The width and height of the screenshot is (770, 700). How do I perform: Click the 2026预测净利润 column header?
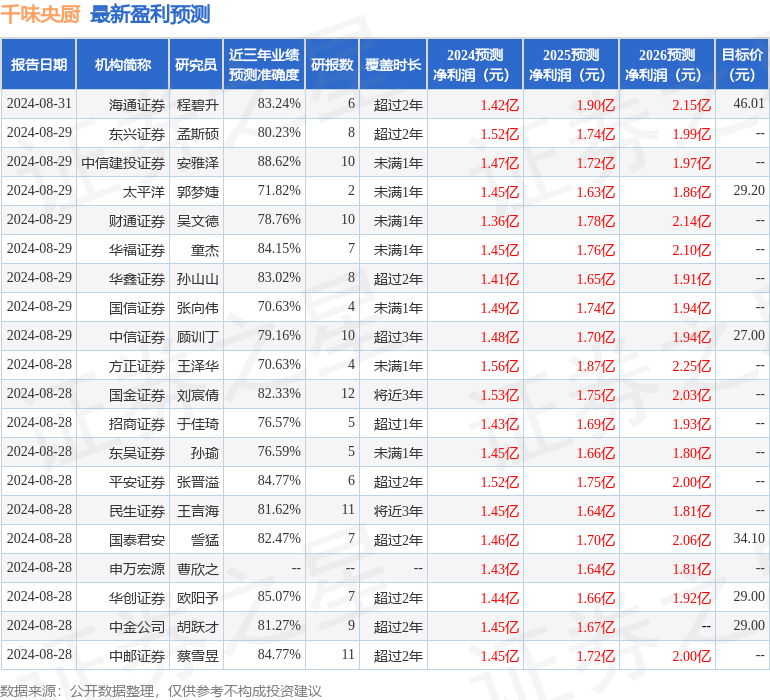tap(667, 64)
